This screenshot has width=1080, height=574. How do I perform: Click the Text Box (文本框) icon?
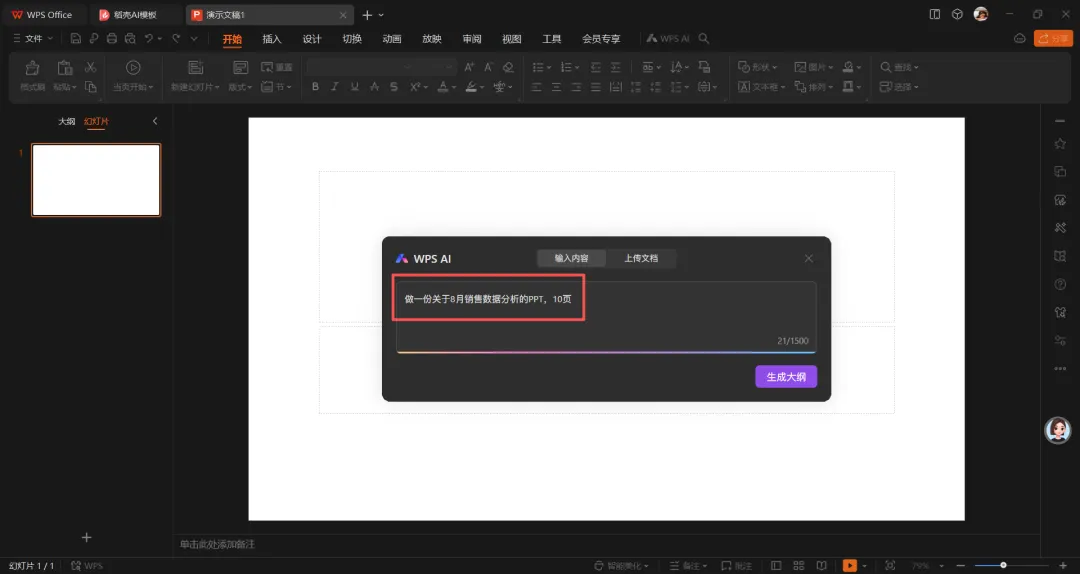click(x=744, y=87)
